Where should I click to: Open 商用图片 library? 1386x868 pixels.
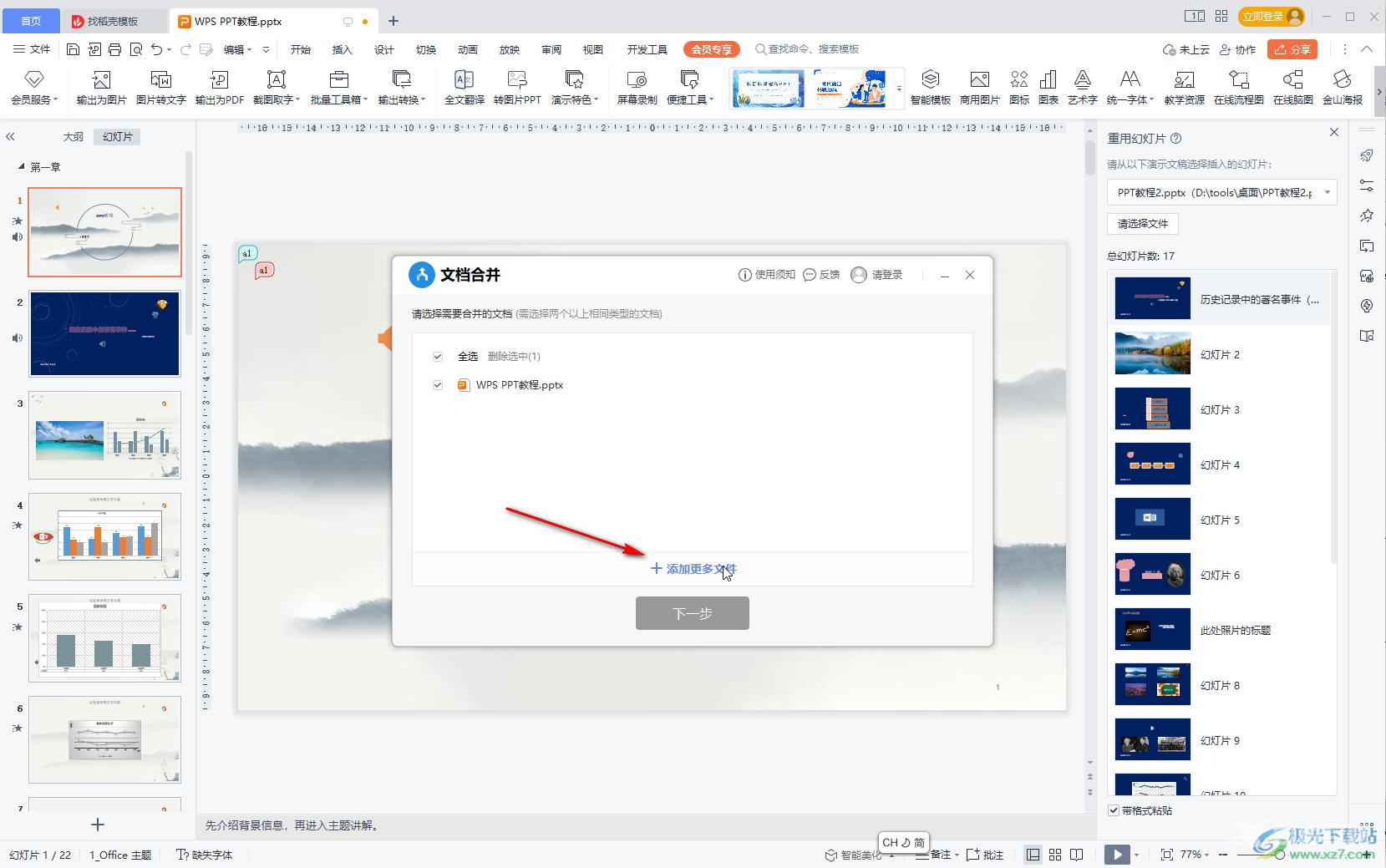pos(979,87)
